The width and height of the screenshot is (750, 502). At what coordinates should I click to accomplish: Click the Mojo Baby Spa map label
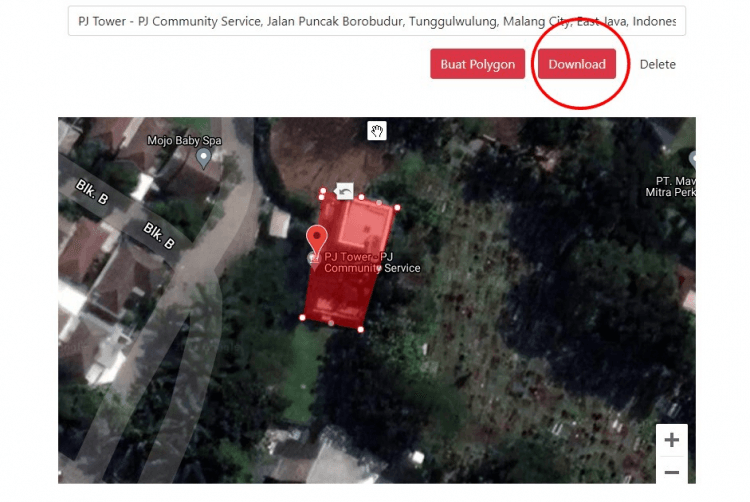[x=184, y=141]
